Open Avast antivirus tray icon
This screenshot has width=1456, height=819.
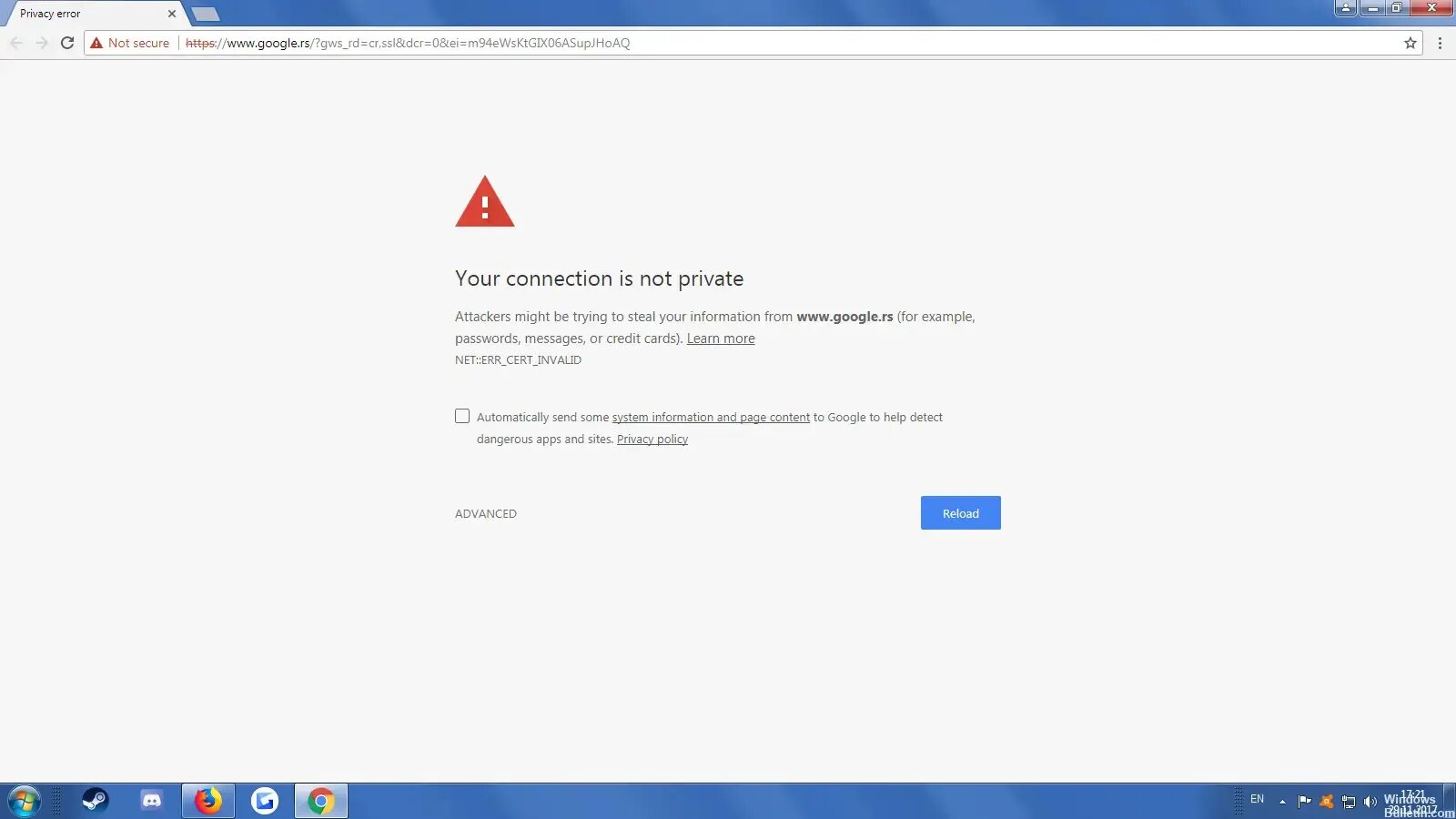pyautogui.click(x=1326, y=802)
